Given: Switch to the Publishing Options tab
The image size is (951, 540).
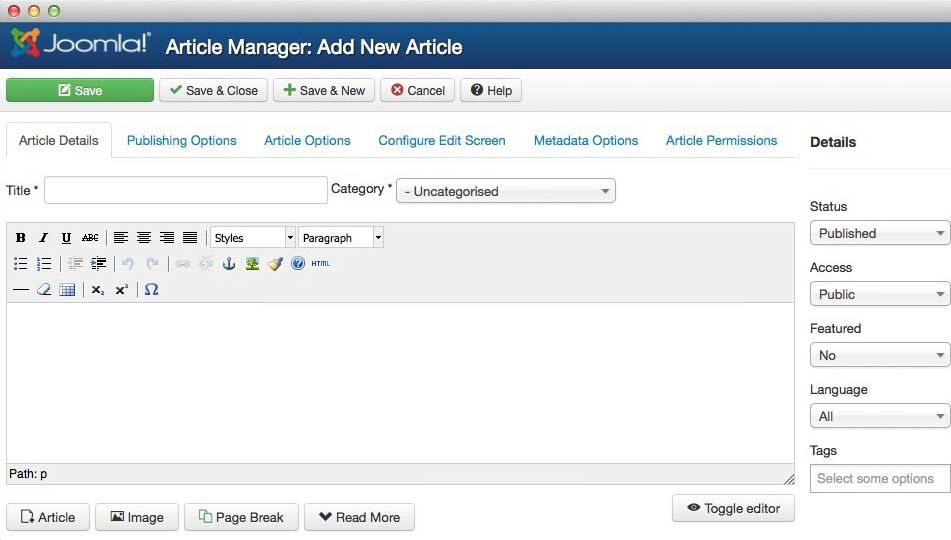Looking at the screenshot, I should (x=181, y=141).
